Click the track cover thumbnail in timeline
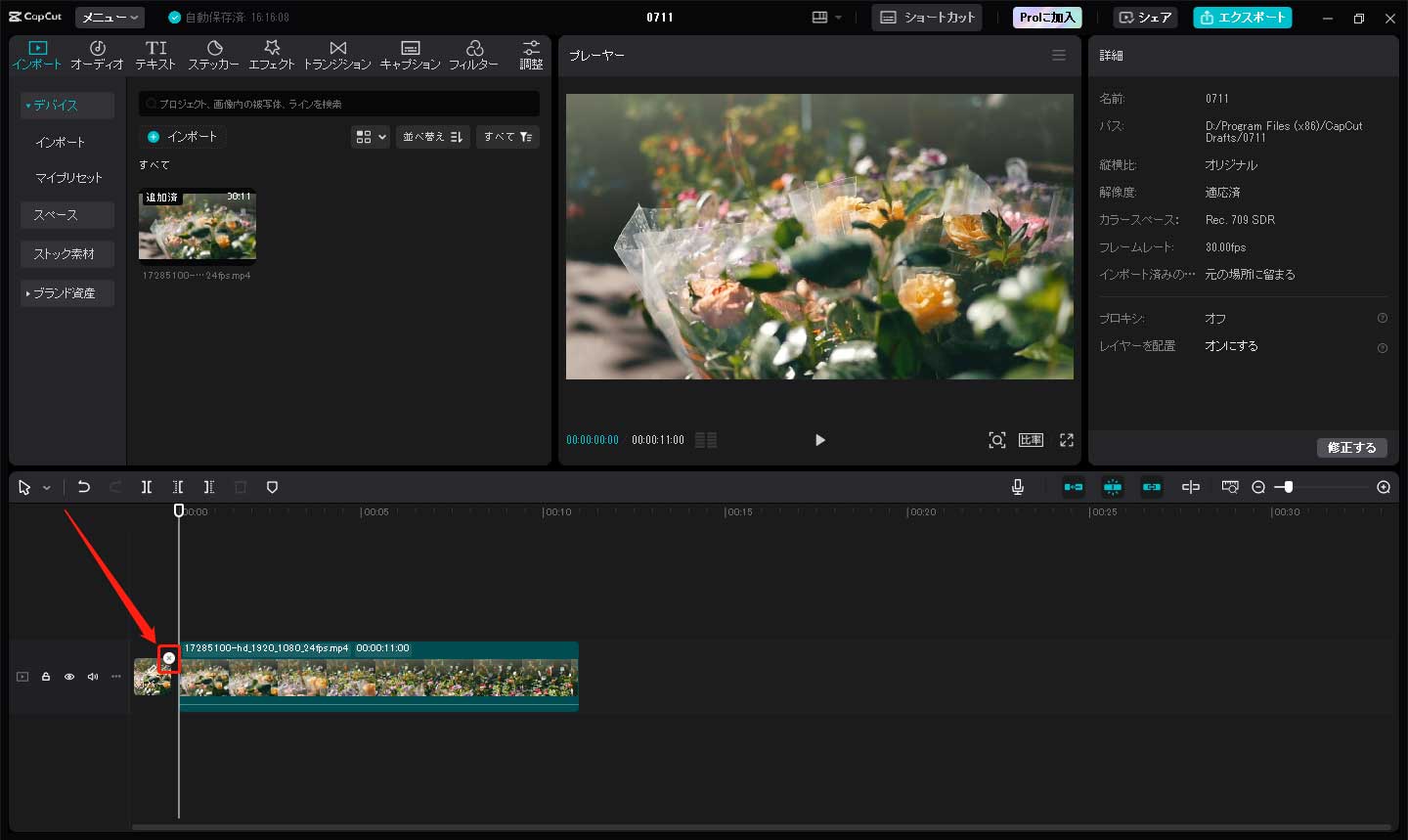The width and height of the screenshot is (1408, 840). tap(153, 677)
